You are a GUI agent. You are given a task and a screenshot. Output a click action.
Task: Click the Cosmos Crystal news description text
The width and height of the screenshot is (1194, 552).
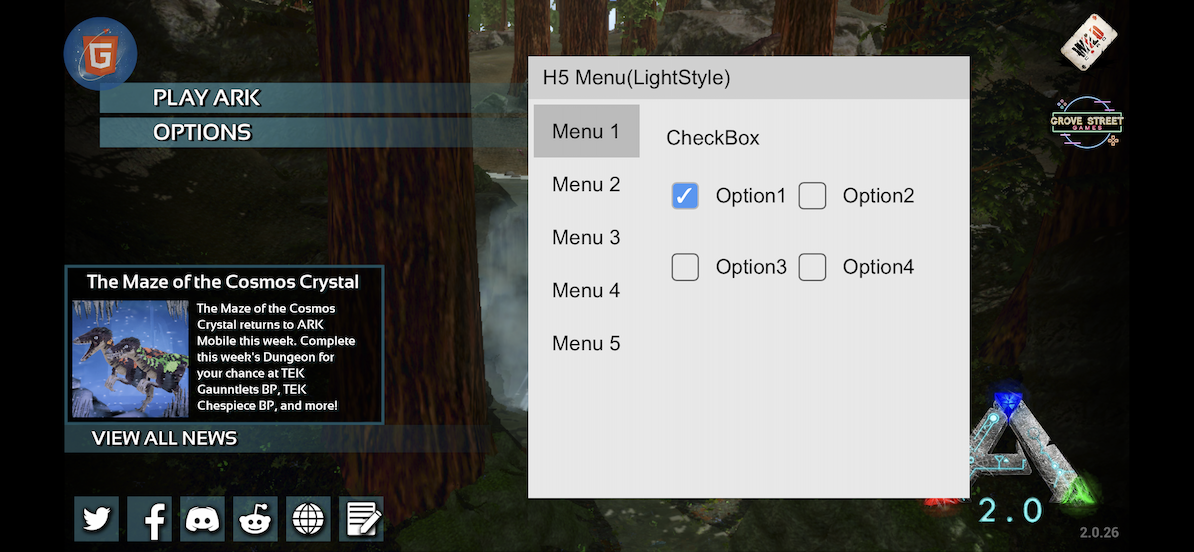pos(276,357)
